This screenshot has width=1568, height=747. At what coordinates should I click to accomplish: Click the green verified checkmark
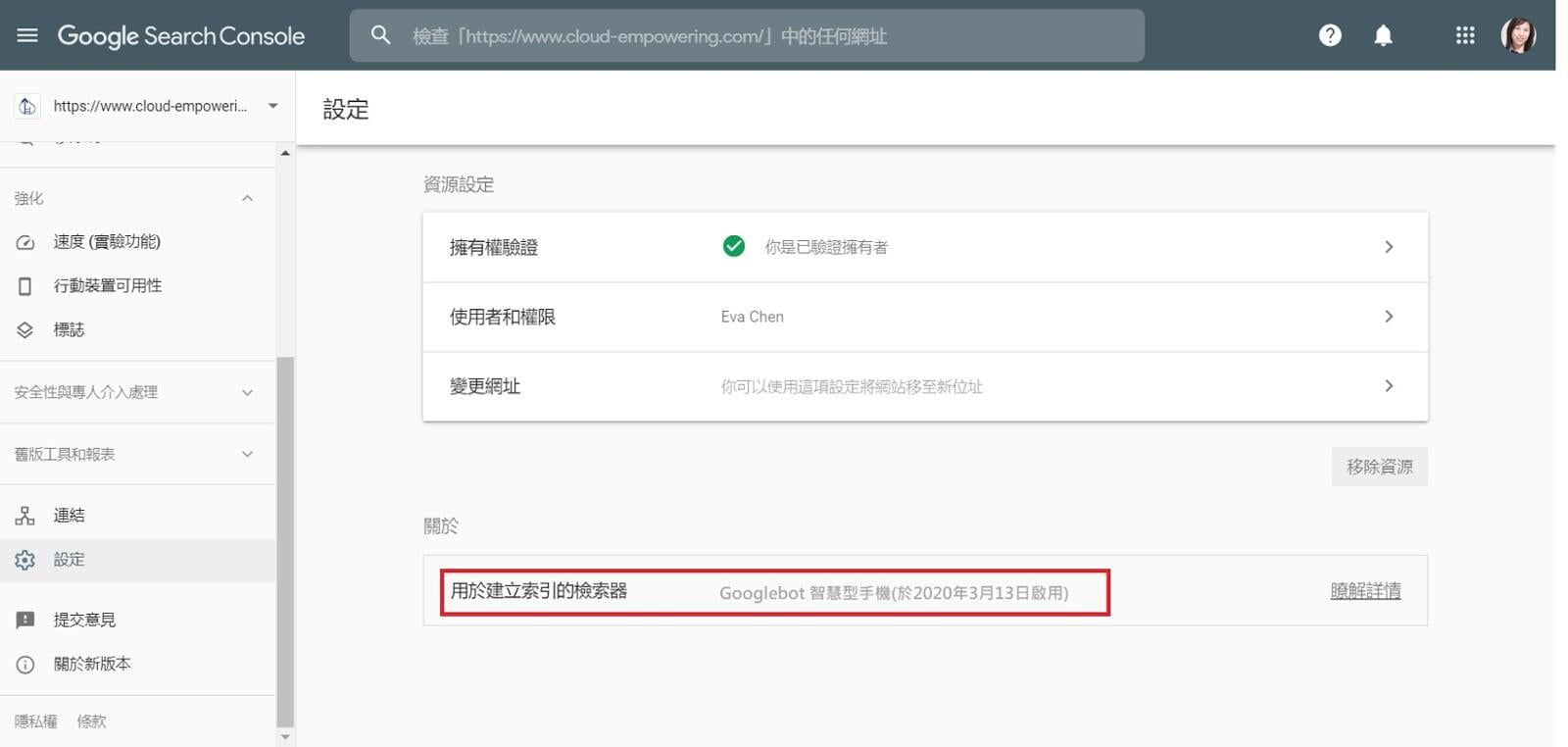733,246
